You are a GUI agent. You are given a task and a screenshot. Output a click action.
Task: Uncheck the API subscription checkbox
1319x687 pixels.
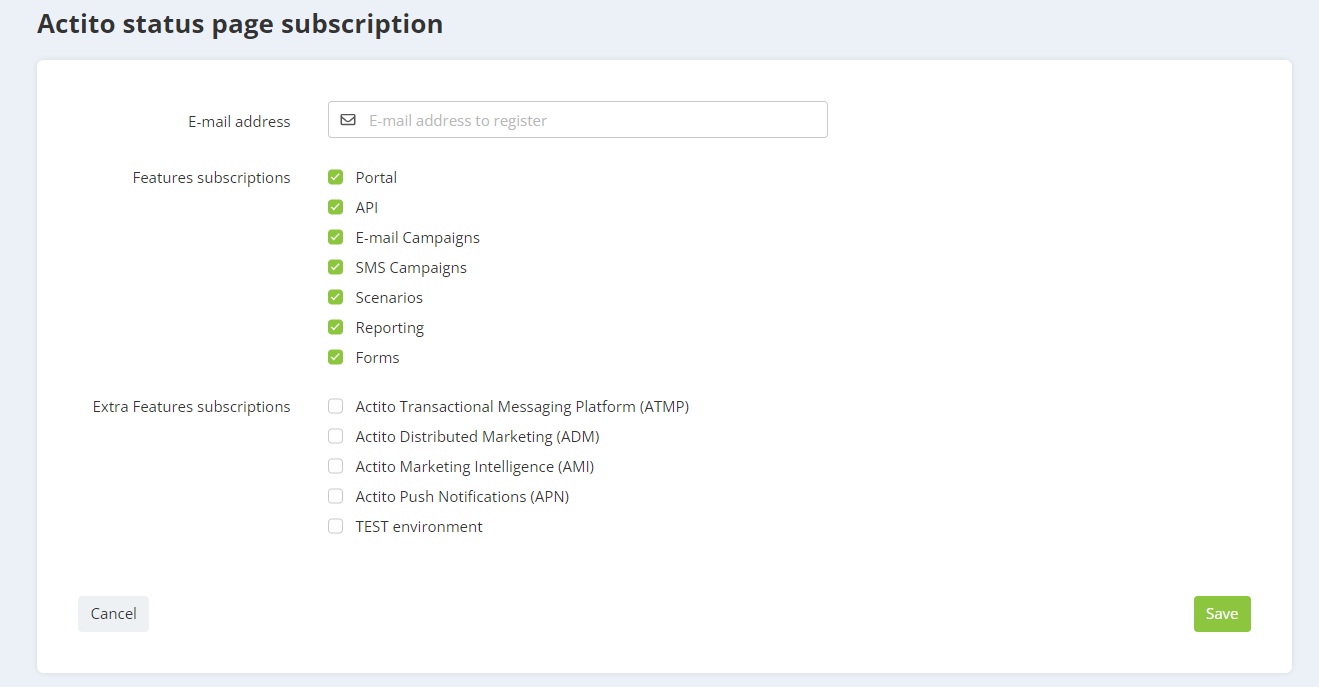coord(336,208)
